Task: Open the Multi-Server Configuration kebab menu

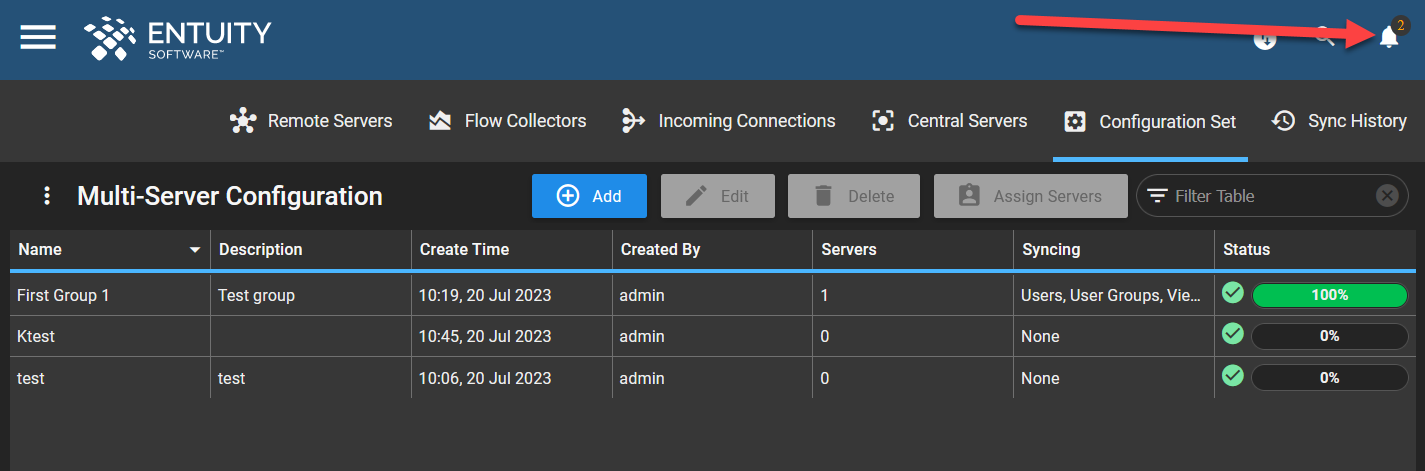Action: [46, 196]
